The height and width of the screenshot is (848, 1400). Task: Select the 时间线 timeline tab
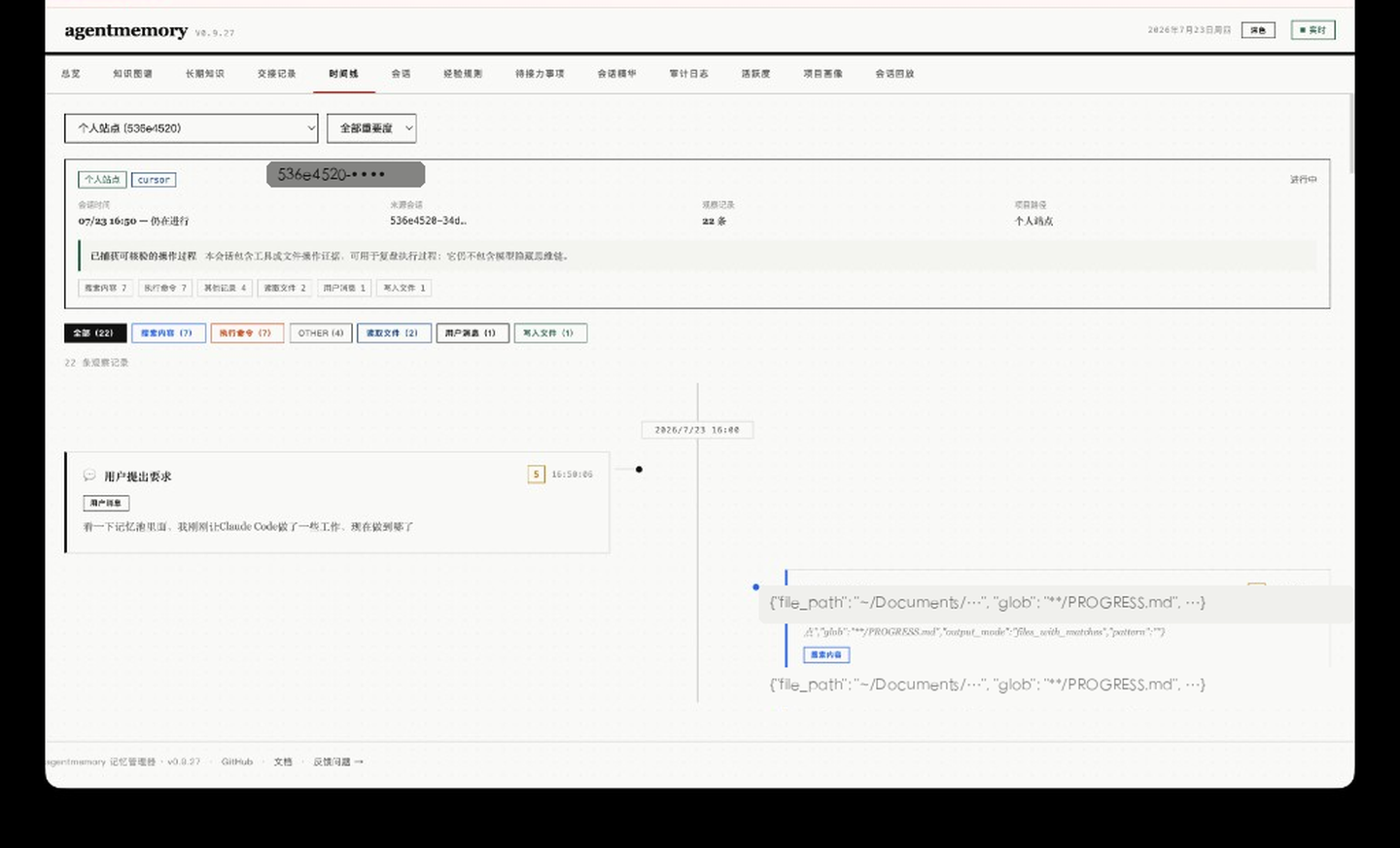[x=343, y=74]
